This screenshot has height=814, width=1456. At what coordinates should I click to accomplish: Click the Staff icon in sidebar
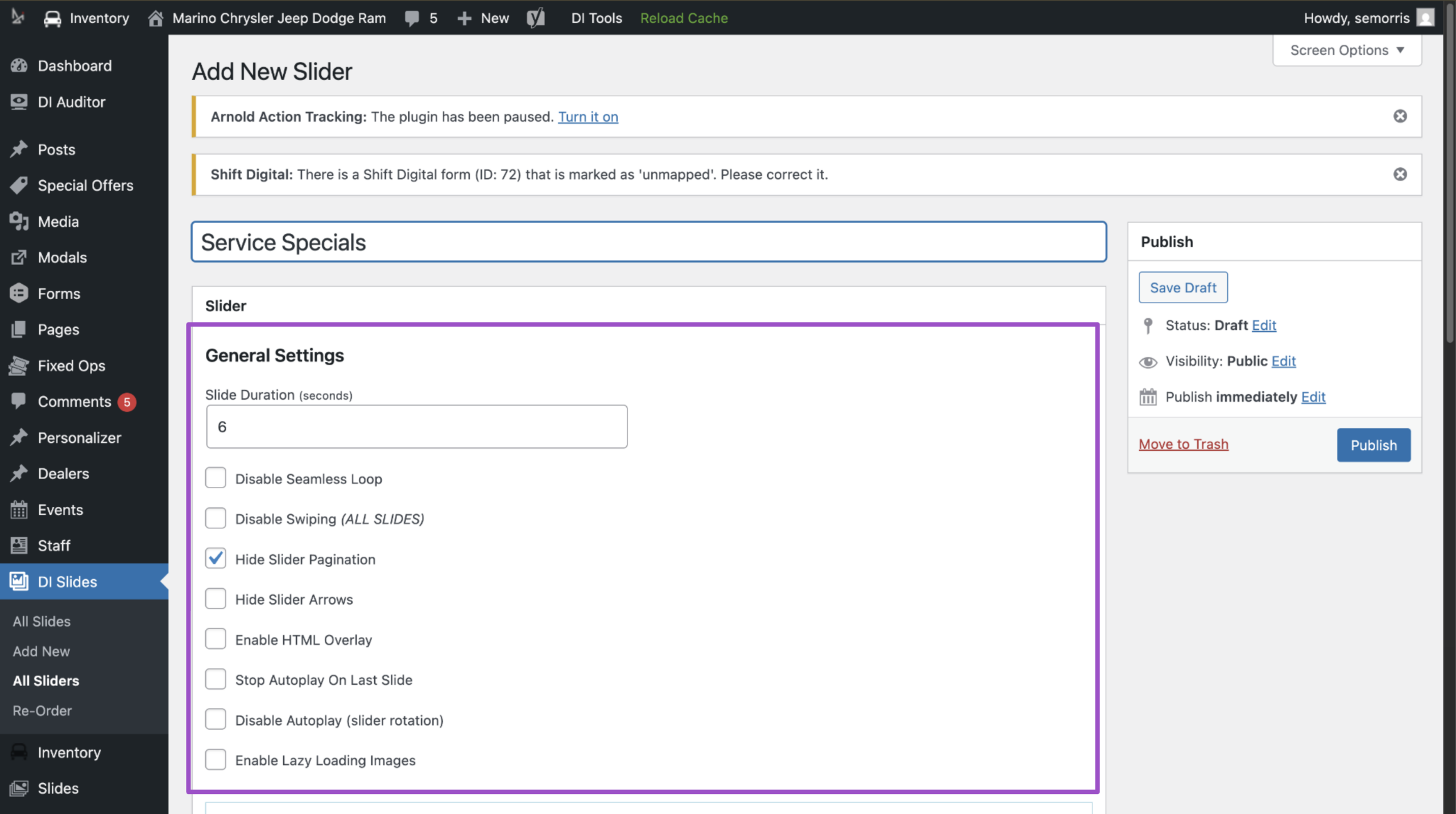19,545
